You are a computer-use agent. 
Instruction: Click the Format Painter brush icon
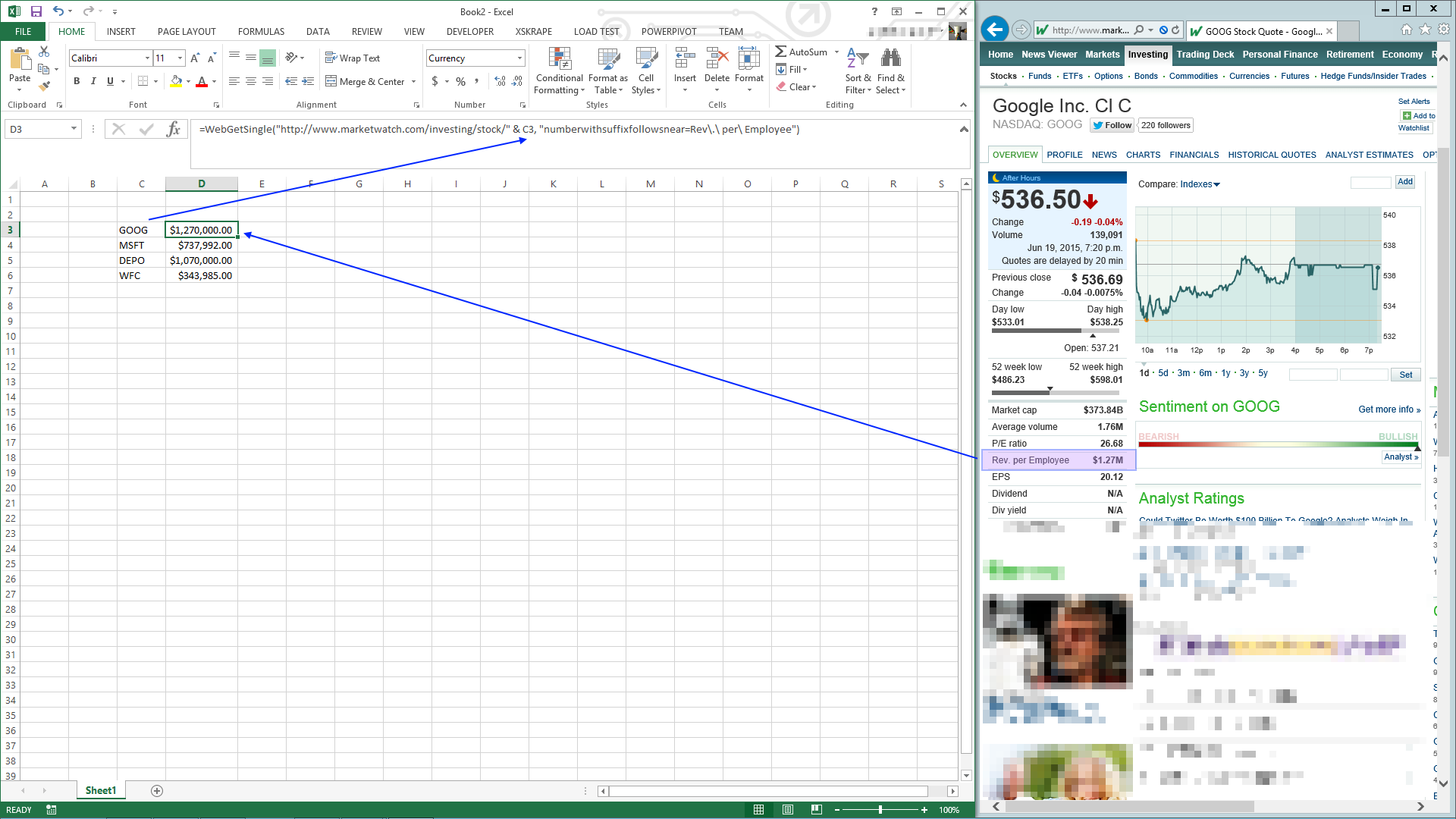[x=44, y=86]
